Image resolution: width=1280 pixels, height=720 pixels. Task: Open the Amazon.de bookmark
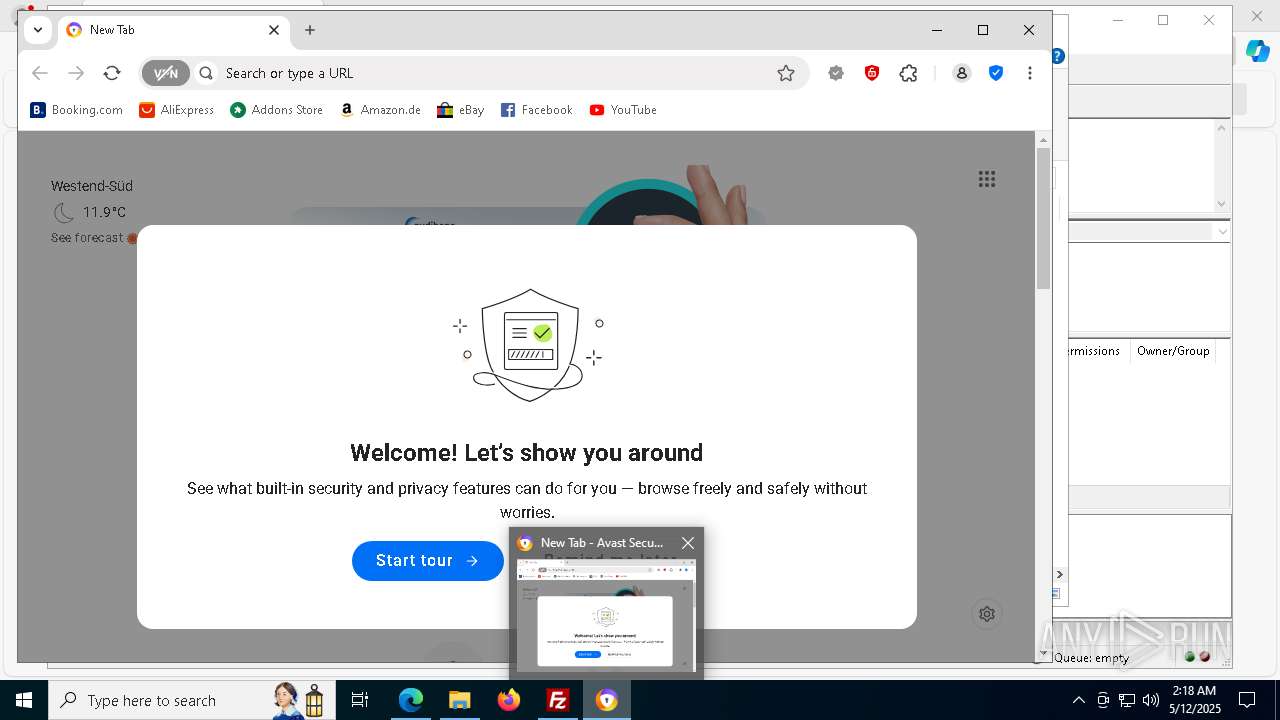(380, 110)
